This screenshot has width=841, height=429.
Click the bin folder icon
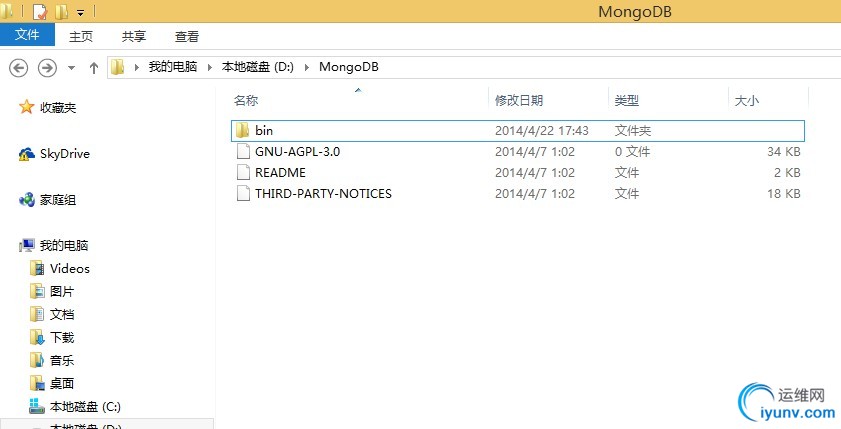point(242,130)
